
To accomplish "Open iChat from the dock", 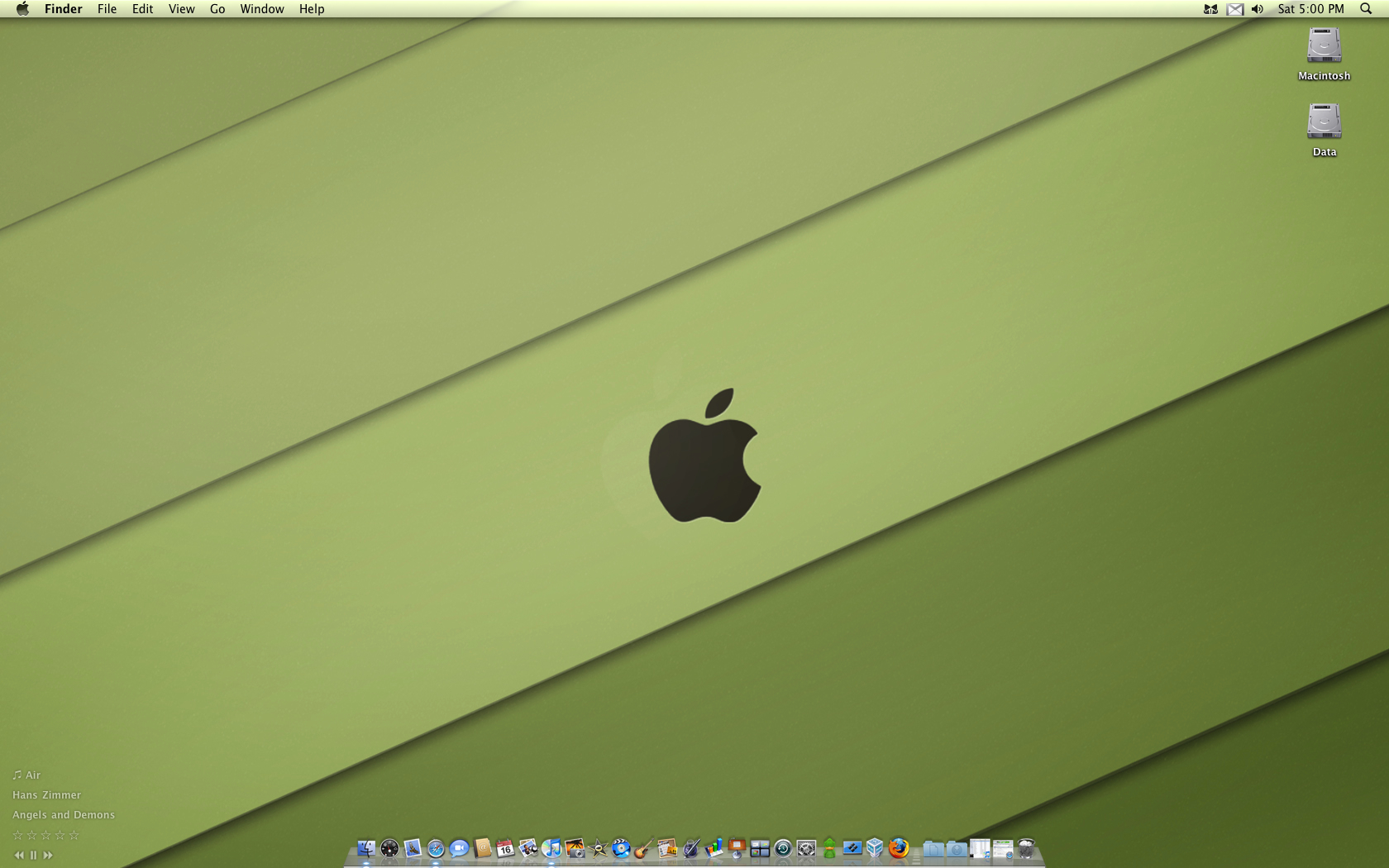I will pos(459,848).
